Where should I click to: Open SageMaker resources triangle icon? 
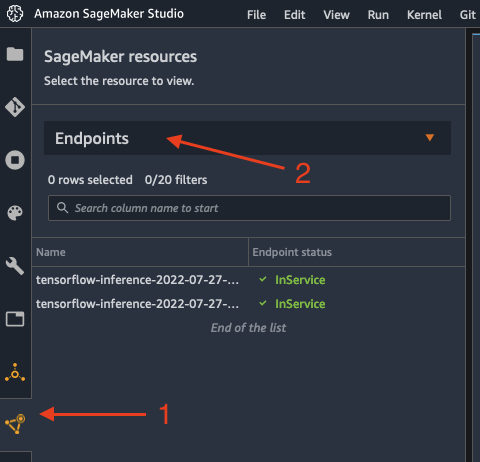coord(15,424)
